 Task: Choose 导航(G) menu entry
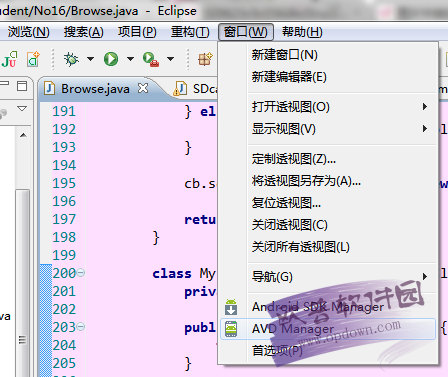(x=328, y=276)
